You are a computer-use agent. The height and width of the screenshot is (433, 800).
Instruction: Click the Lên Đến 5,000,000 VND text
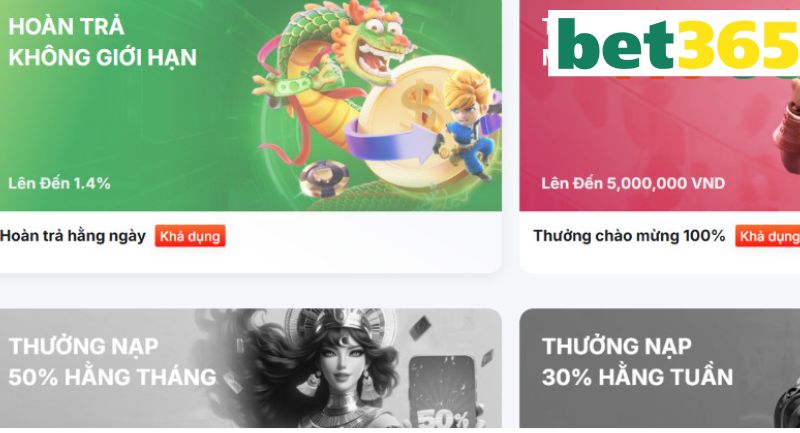[x=633, y=183]
